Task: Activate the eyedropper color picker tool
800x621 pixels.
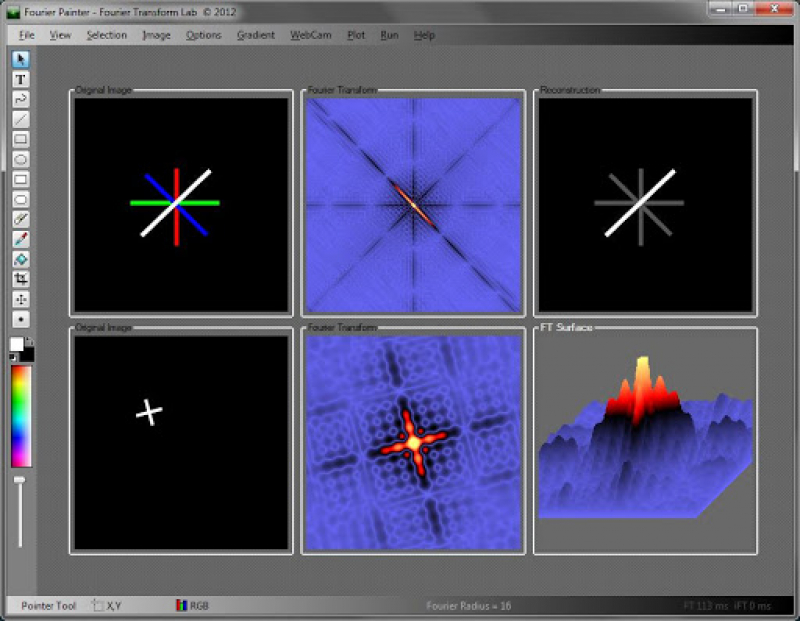Action: 20,239
